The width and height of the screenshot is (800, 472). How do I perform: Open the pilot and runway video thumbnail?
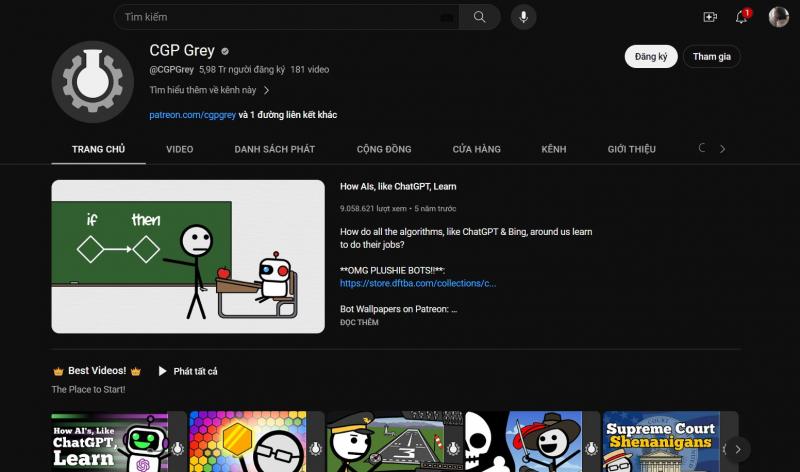tap(395, 442)
